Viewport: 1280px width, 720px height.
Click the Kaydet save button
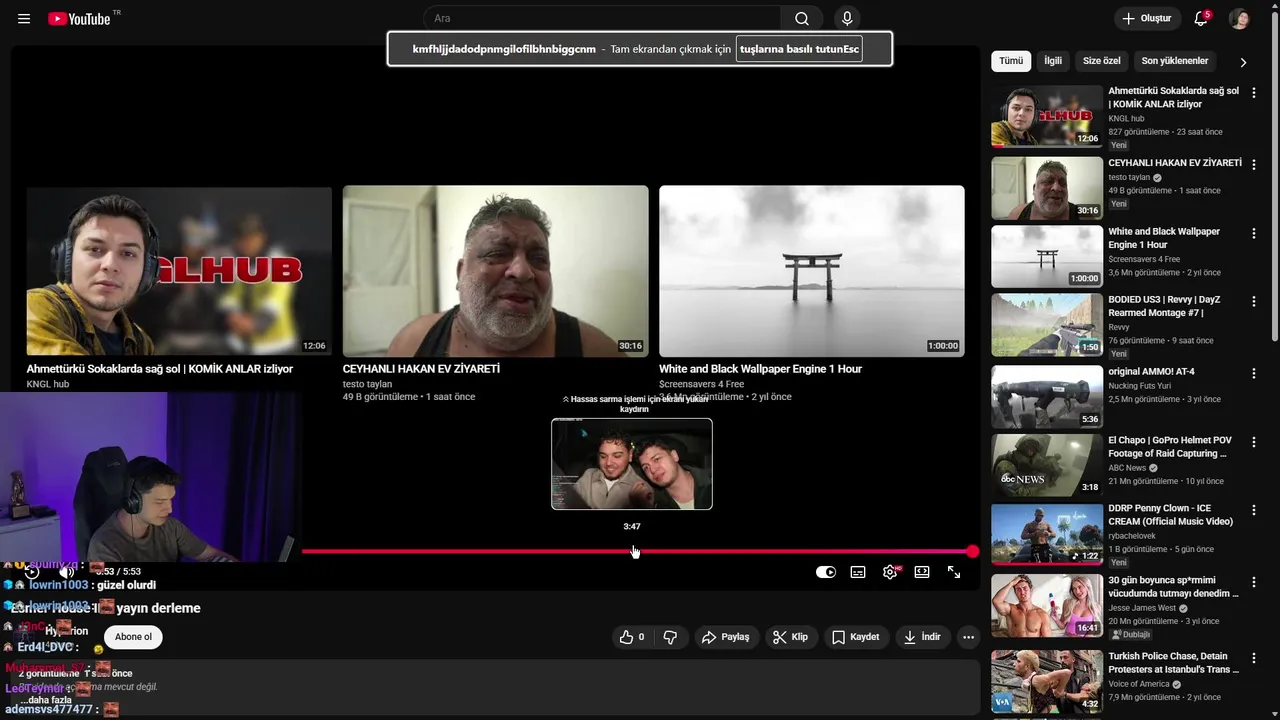click(856, 637)
